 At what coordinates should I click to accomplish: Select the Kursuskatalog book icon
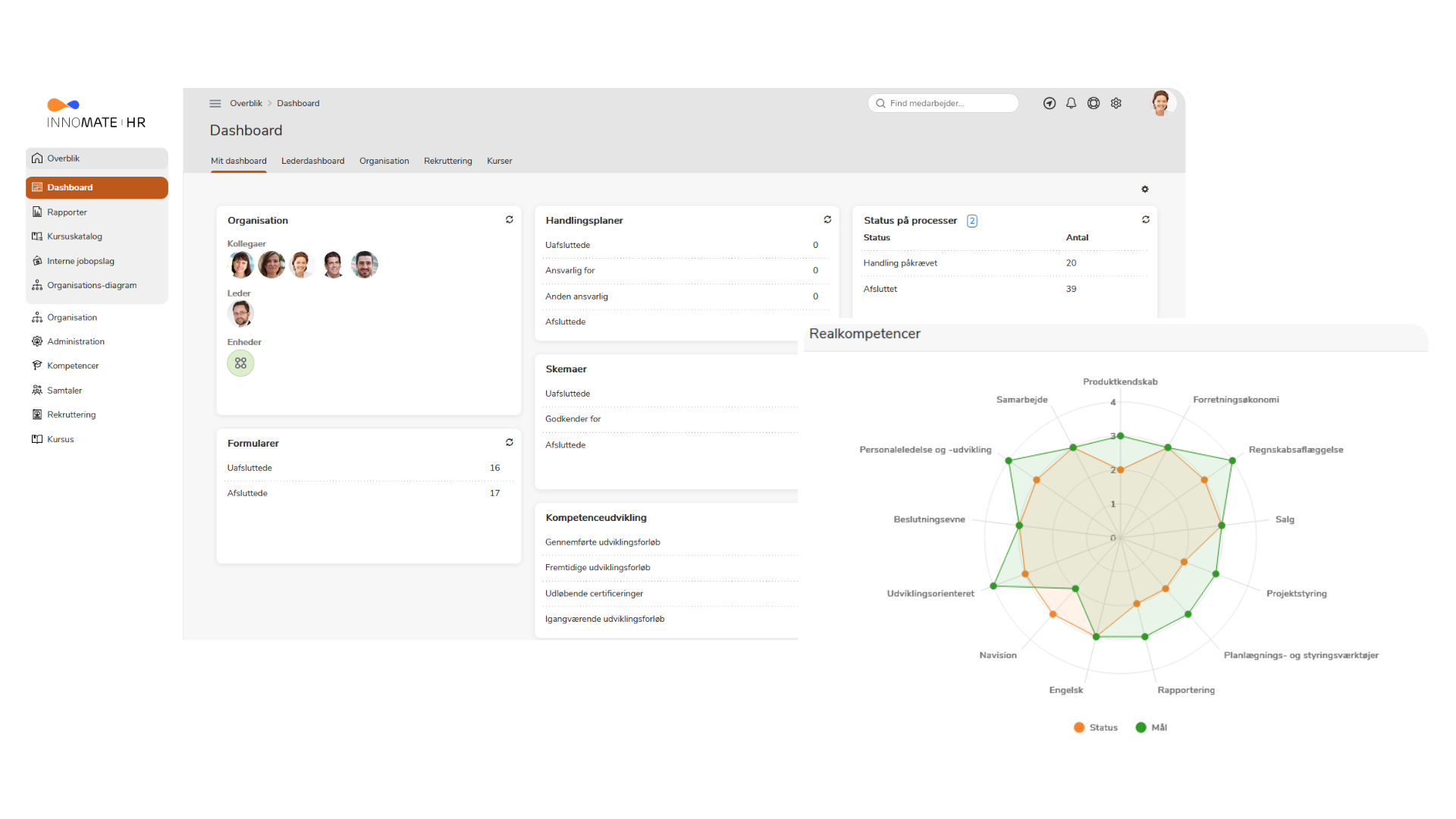pos(37,236)
